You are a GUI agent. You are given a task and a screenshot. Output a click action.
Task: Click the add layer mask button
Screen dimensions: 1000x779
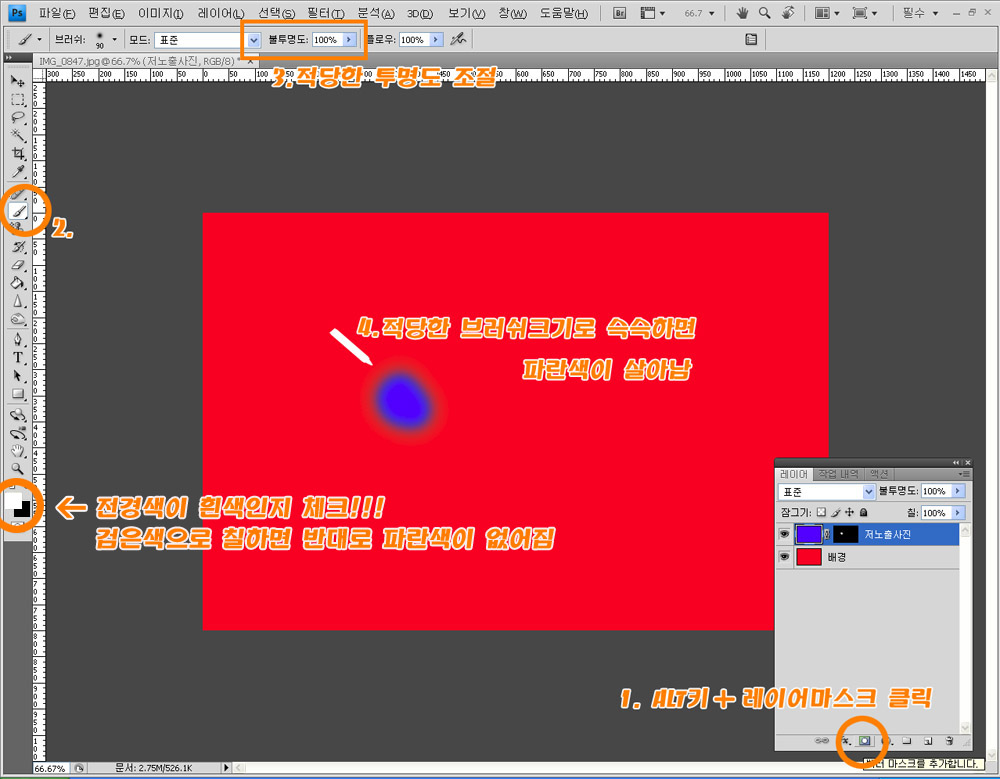(864, 741)
